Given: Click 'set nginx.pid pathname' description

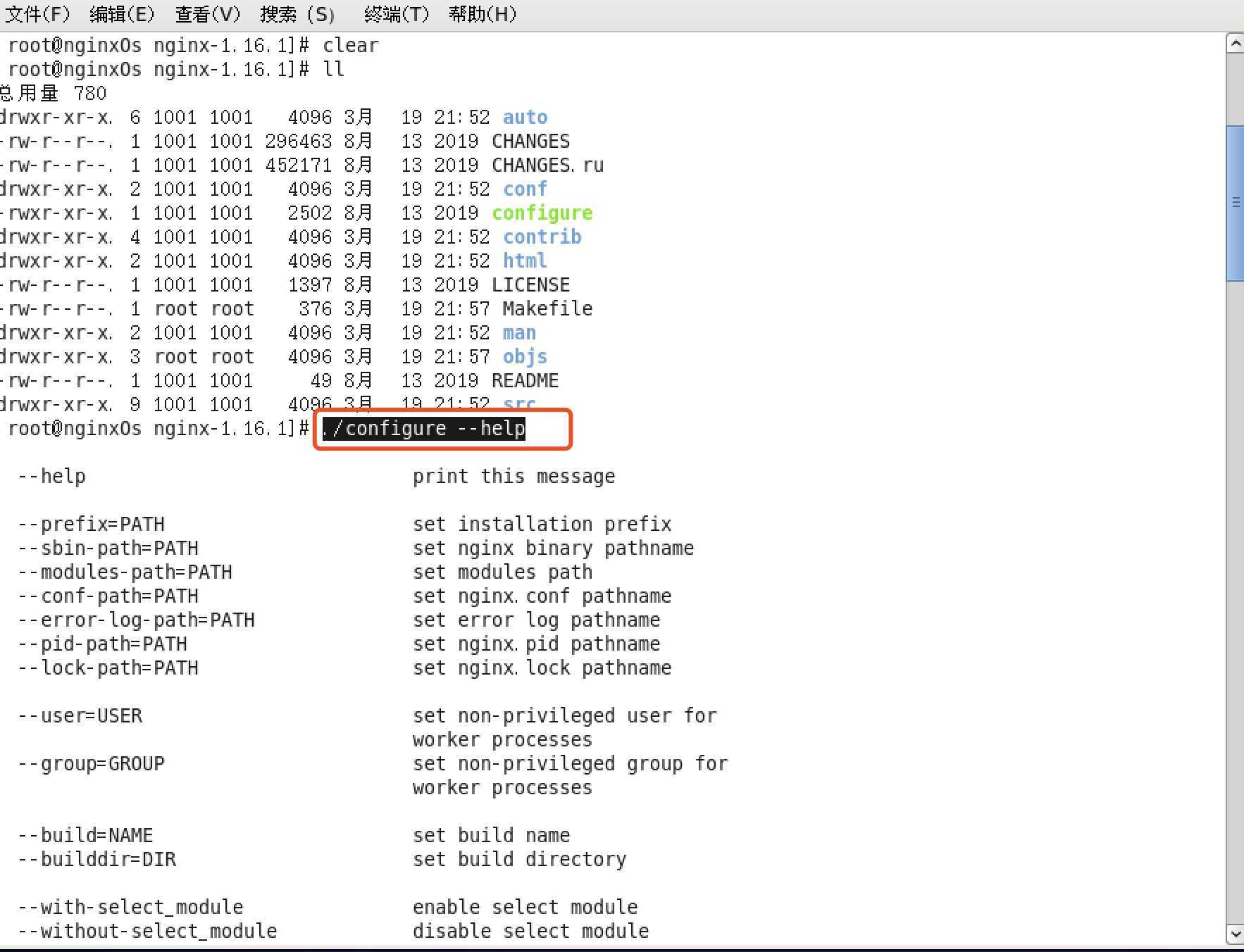Looking at the screenshot, I should pyautogui.click(x=537, y=644).
